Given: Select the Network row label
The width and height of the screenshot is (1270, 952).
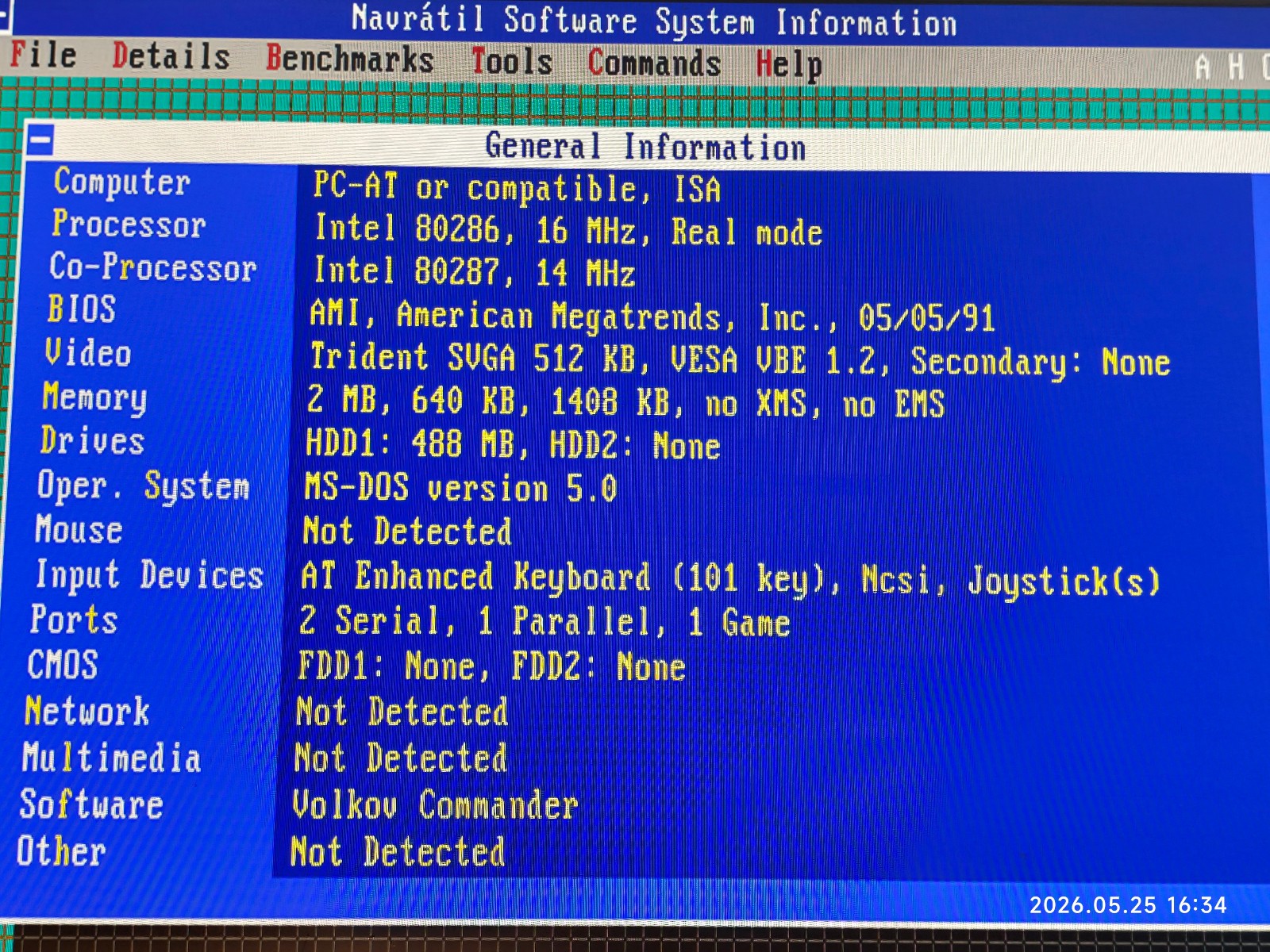Looking at the screenshot, I should [x=87, y=711].
